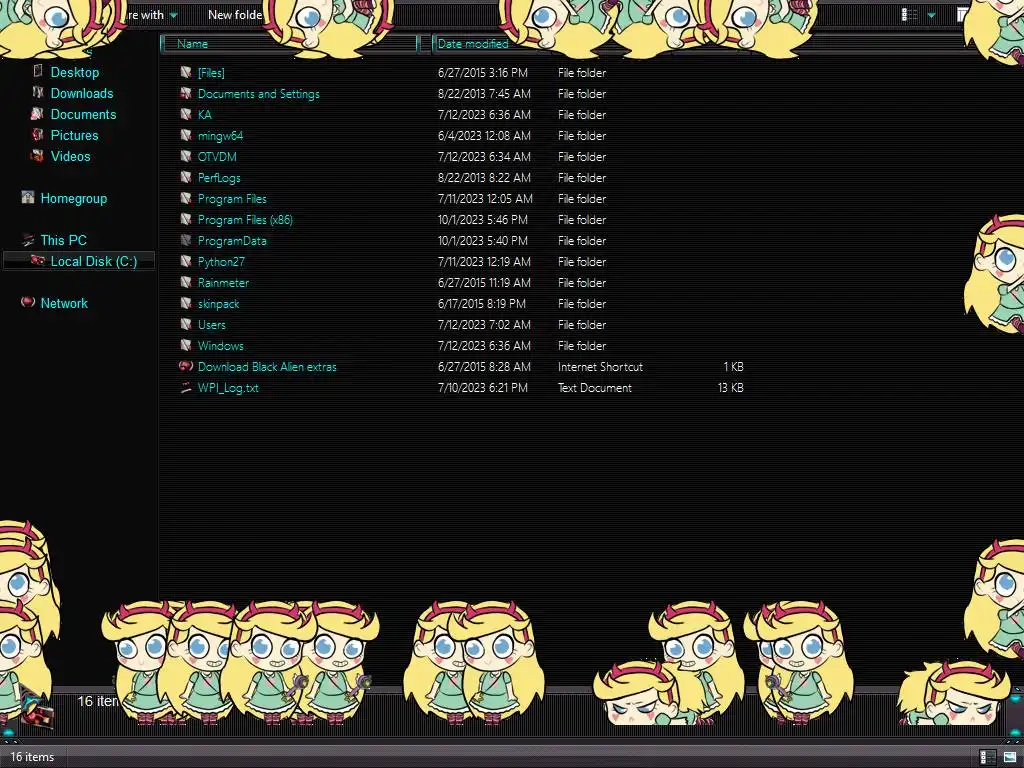1024x768 pixels.
Task: Click the skinpack folder icon
Action: 186,303
